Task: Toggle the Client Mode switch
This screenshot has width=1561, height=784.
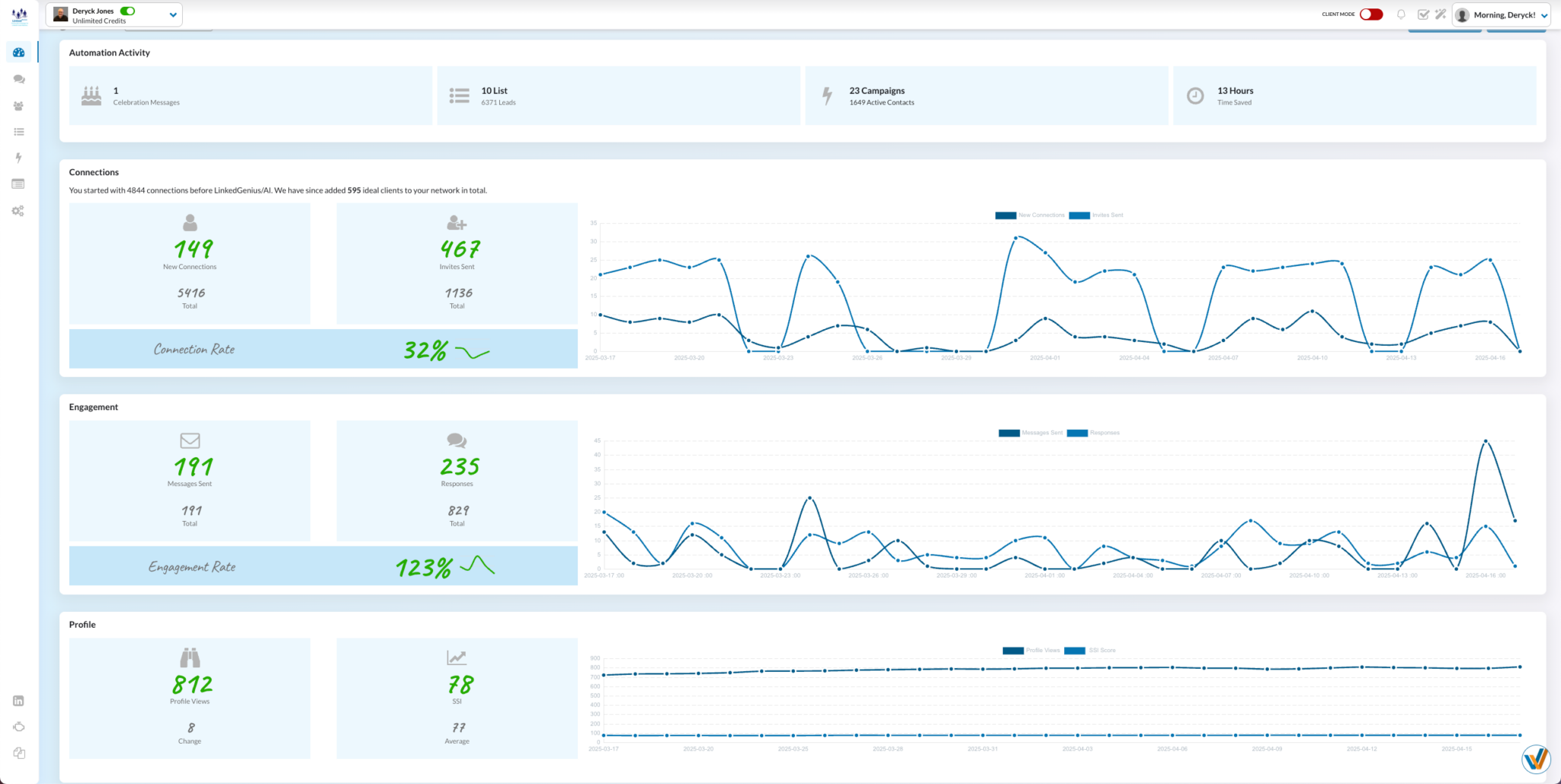Action: 1371,14
